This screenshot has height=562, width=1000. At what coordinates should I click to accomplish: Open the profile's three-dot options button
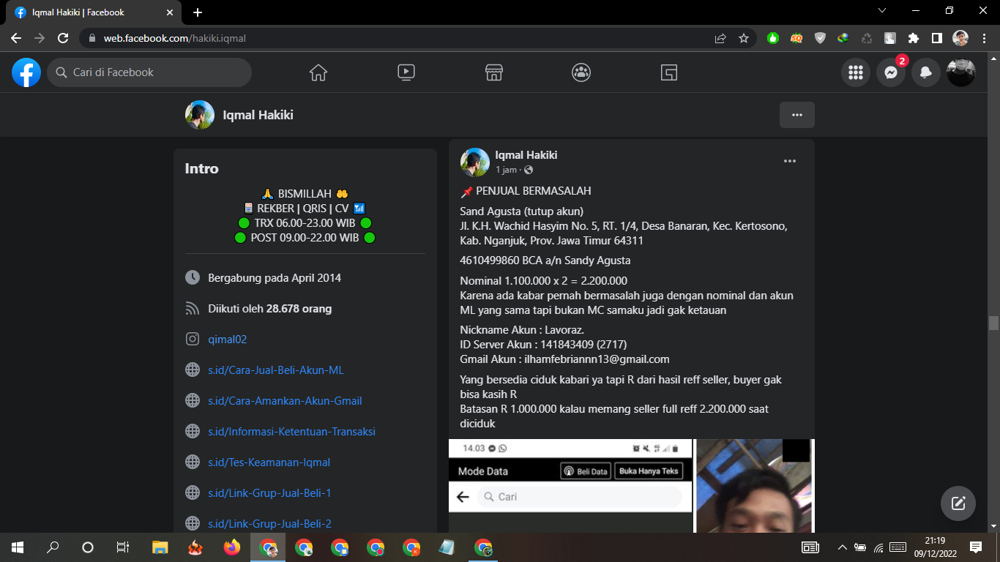click(797, 115)
